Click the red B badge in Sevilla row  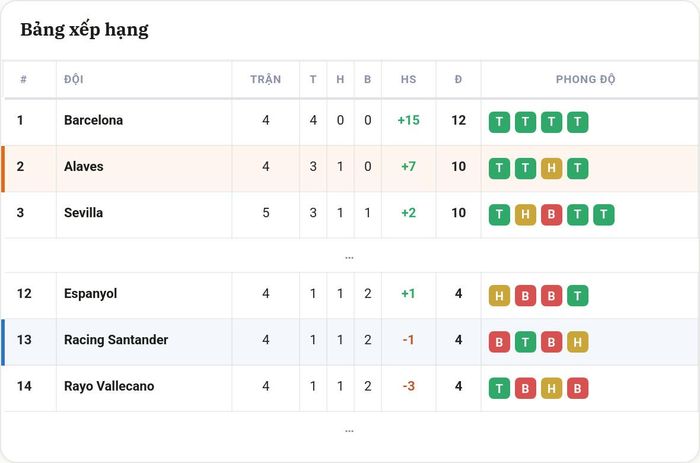[551, 215]
